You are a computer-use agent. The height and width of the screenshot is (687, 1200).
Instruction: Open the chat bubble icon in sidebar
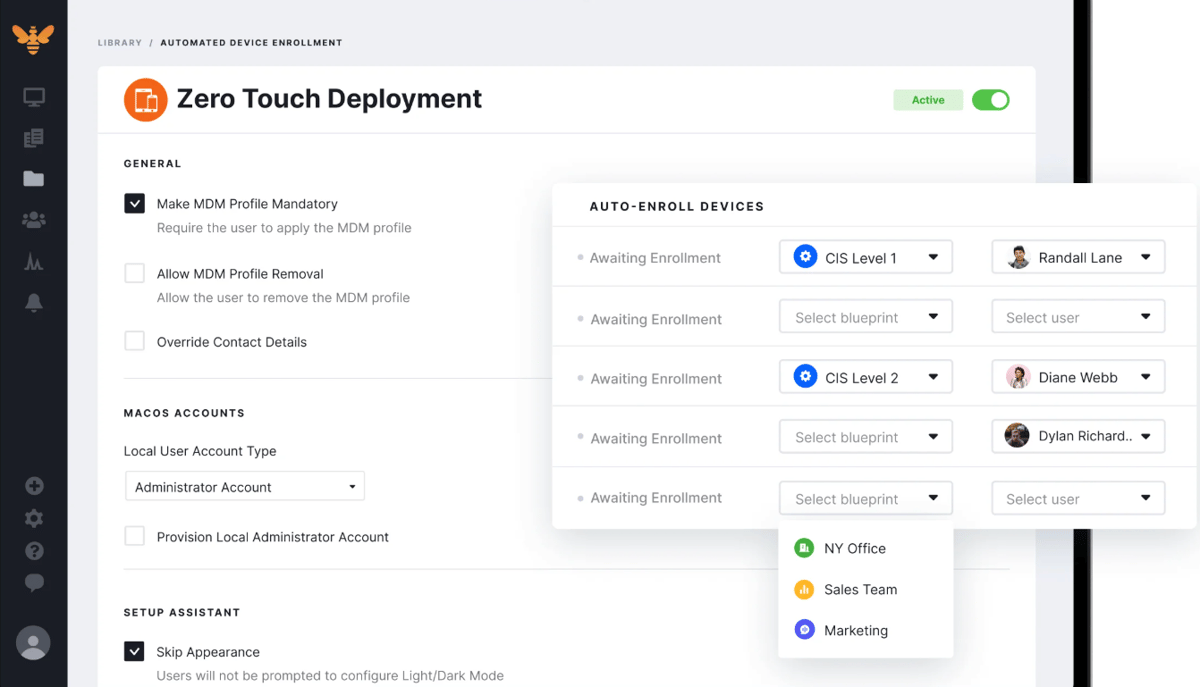pos(34,582)
